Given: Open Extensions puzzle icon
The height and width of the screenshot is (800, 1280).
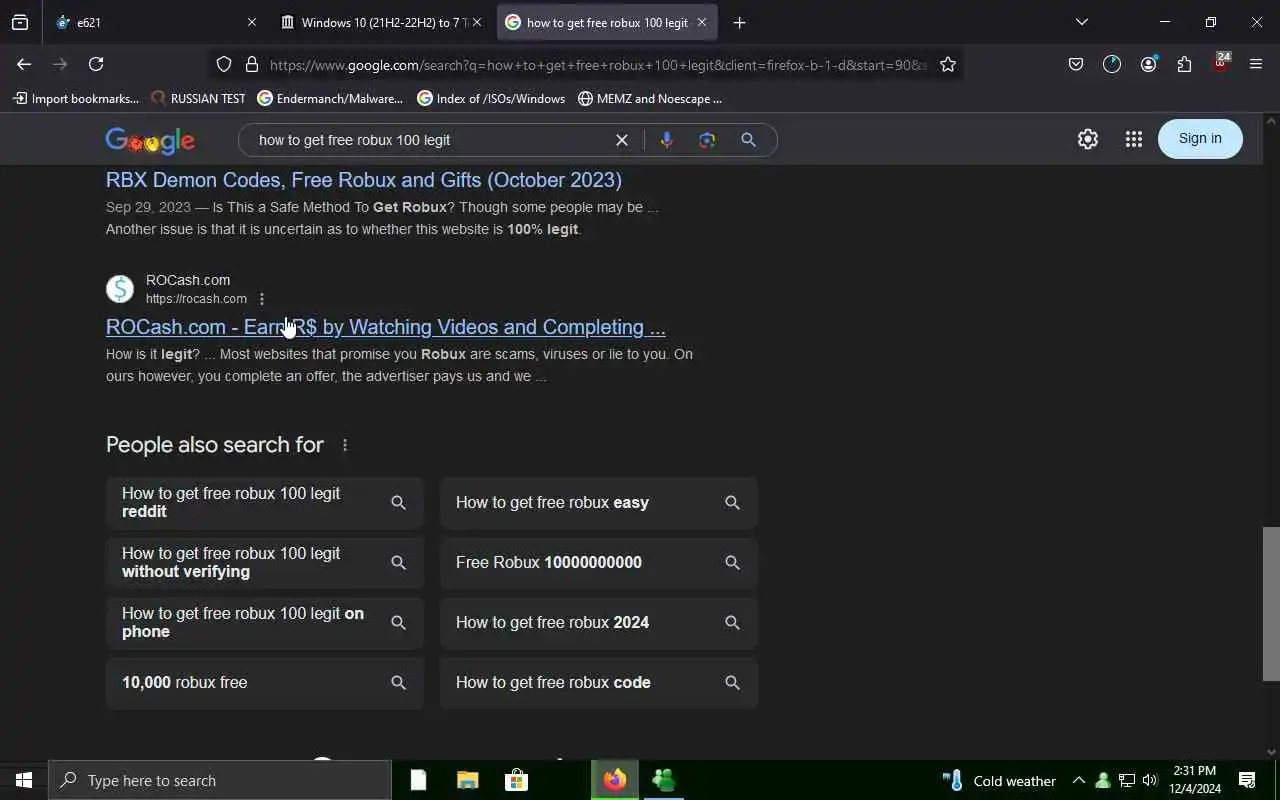Looking at the screenshot, I should (x=1184, y=64).
